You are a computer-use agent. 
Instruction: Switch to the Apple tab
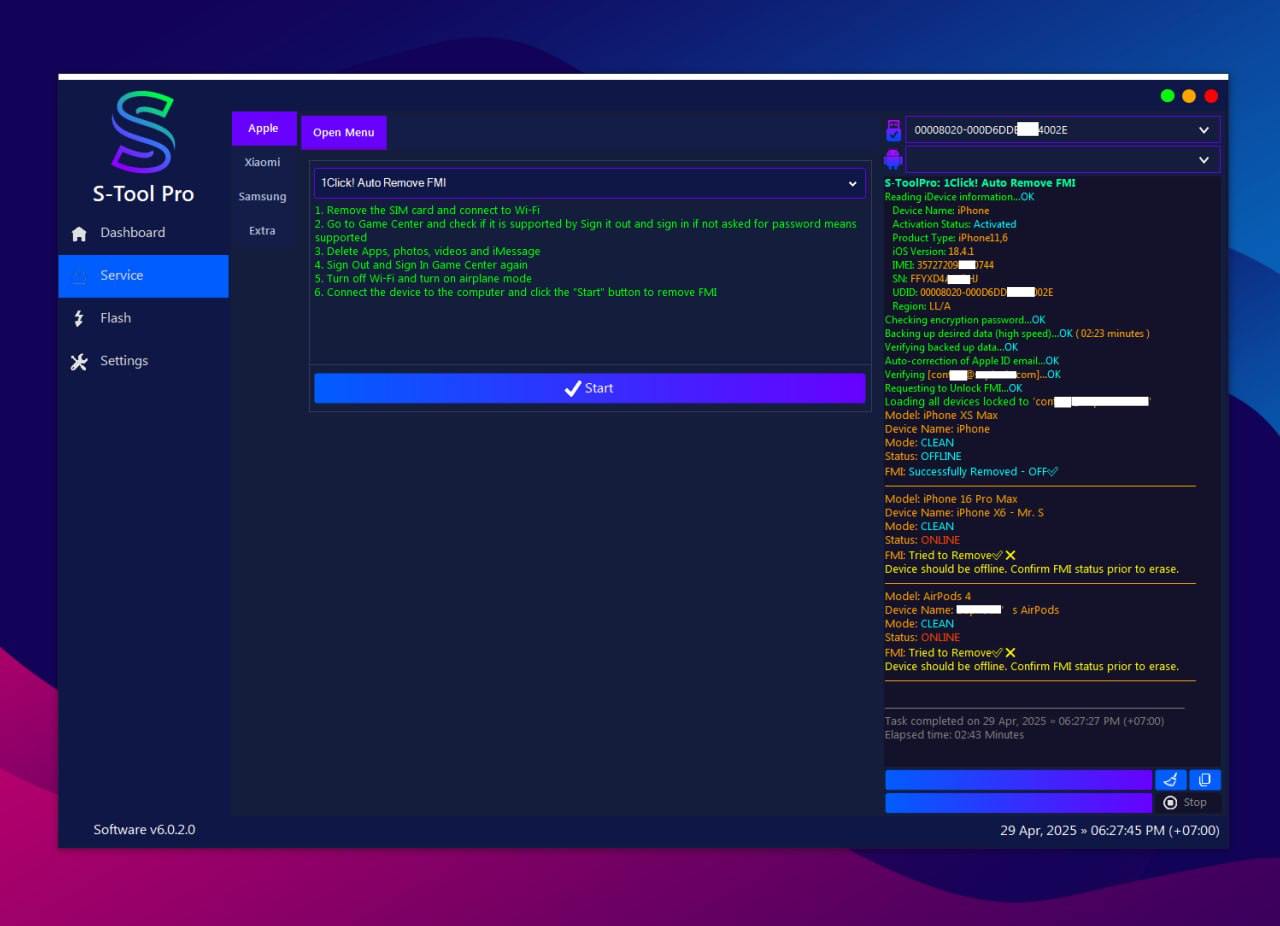264,128
